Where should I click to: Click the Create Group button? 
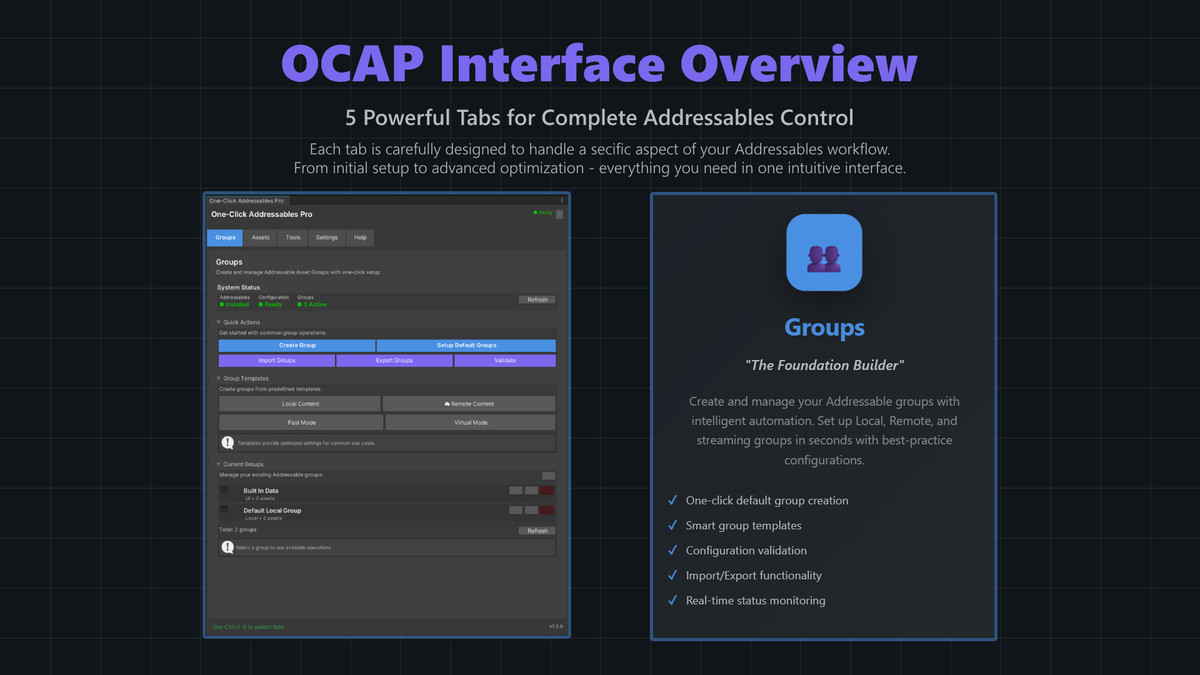point(297,345)
